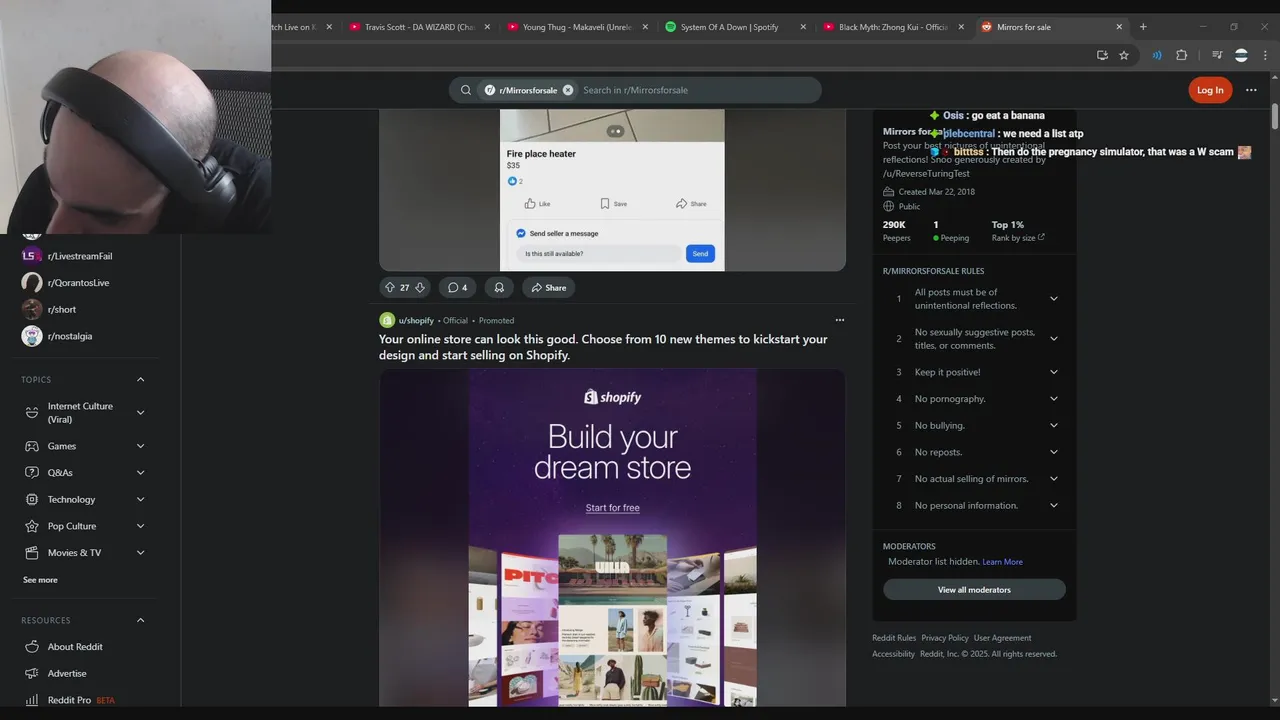Viewport: 1280px width, 720px height.
Task: Downvote the Fire place heater post
Action: pos(420,287)
